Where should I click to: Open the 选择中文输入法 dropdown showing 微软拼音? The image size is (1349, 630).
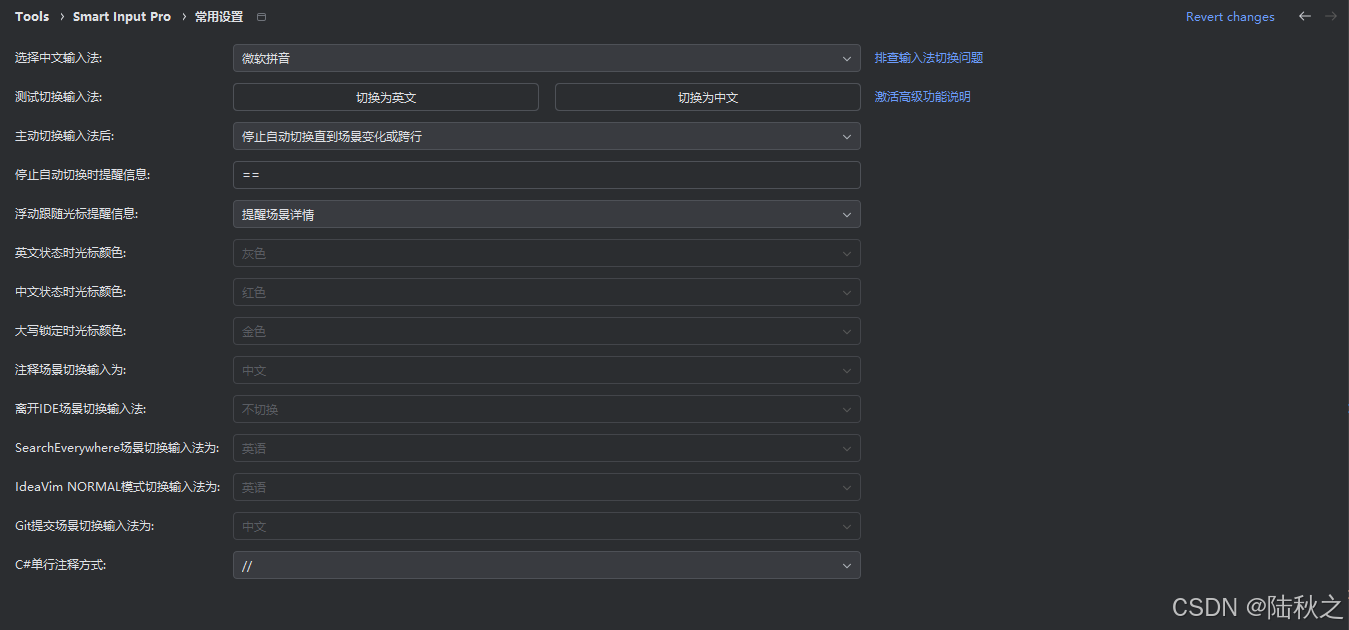click(546, 58)
